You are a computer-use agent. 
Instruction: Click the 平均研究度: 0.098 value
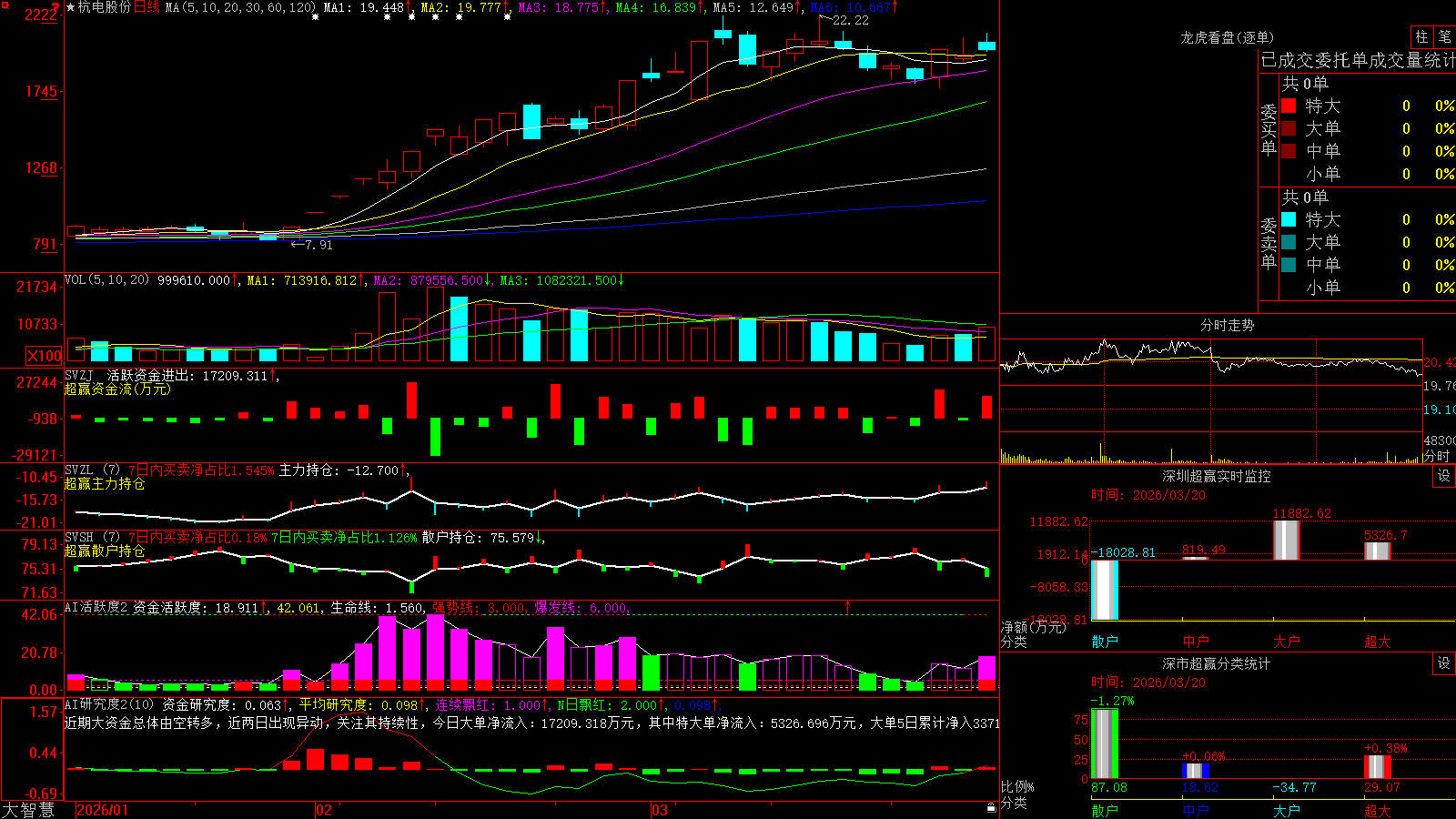coord(359,704)
